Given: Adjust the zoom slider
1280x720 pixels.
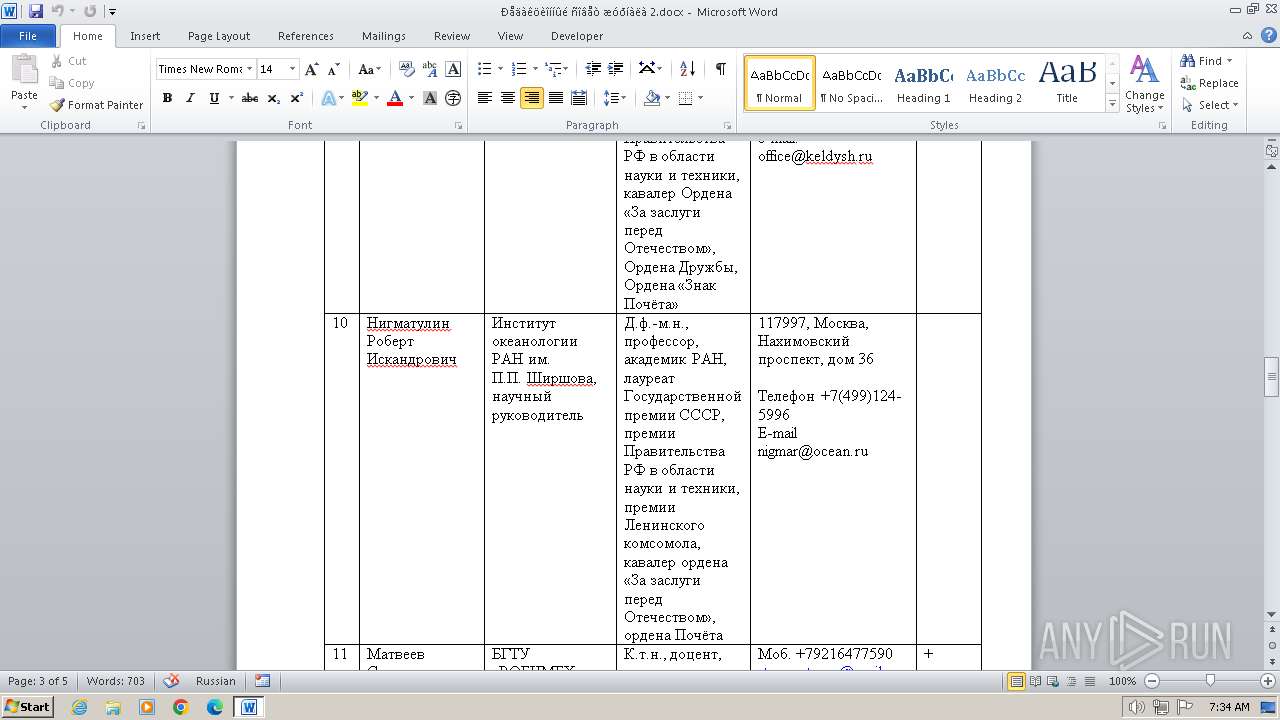Looking at the screenshot, I should 1210,681.
